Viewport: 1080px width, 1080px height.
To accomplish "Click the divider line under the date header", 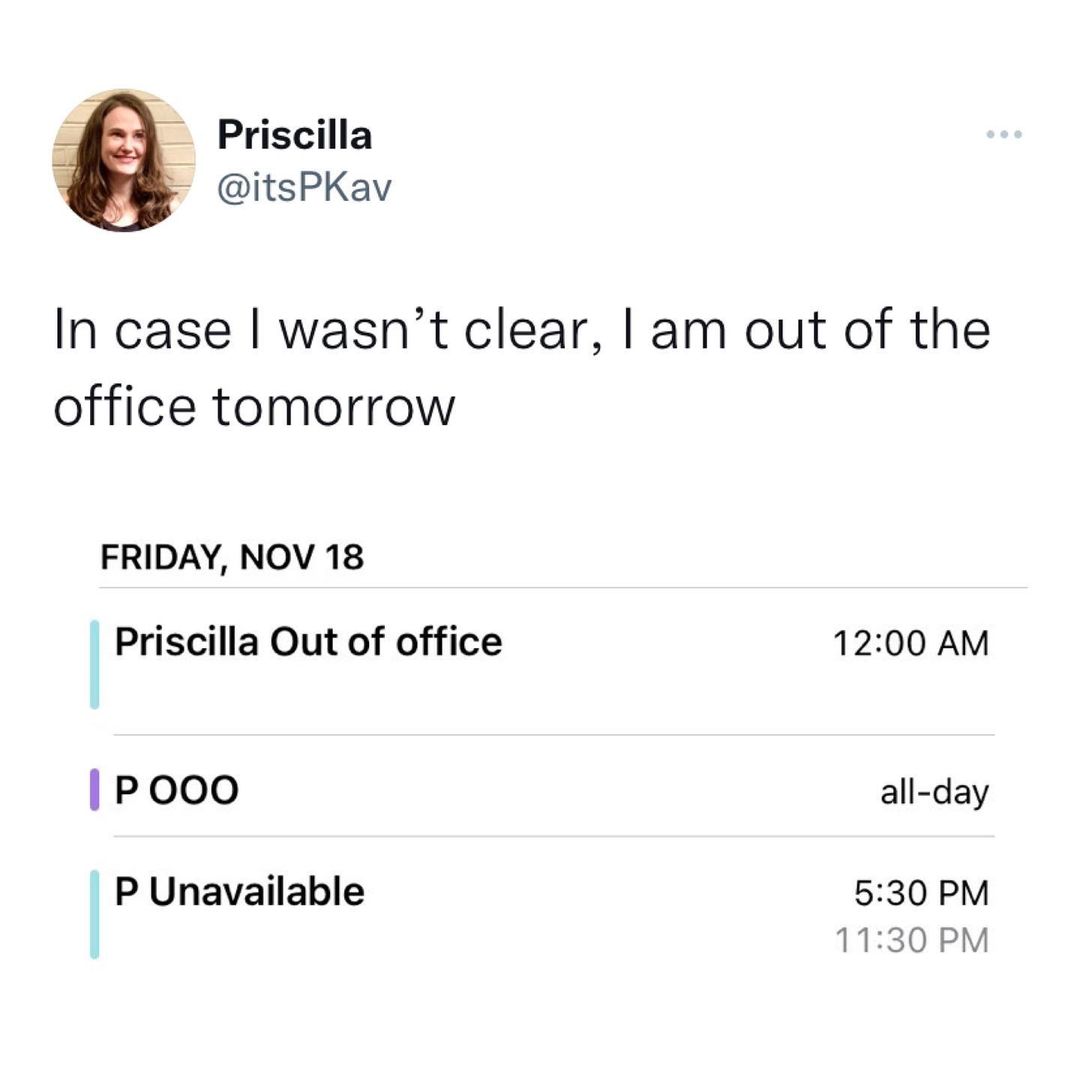I will point(560,588).
